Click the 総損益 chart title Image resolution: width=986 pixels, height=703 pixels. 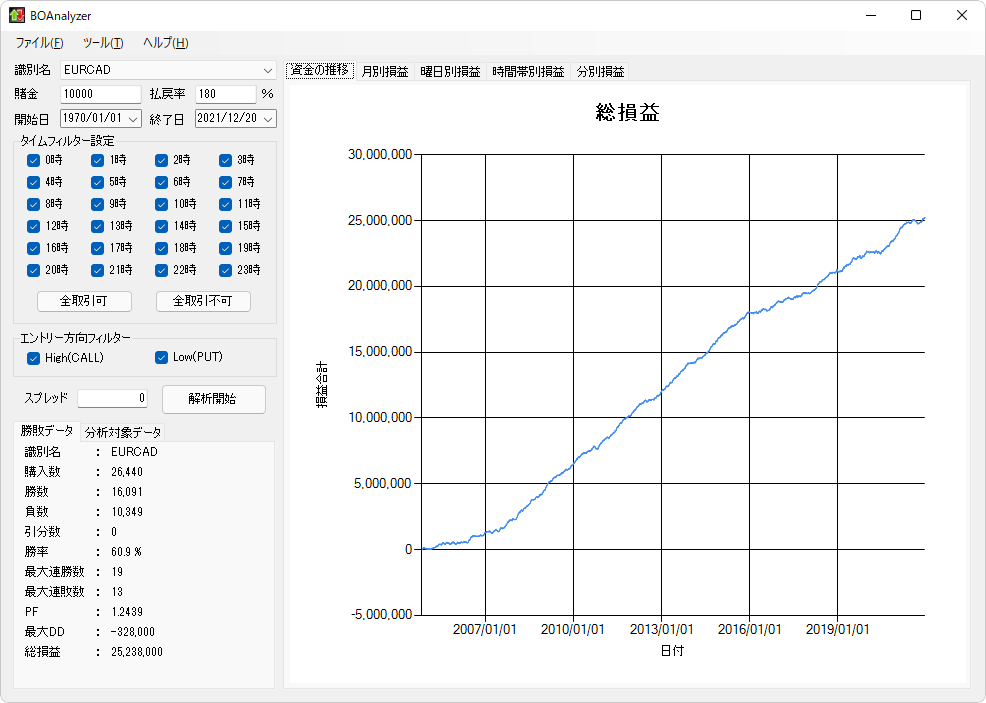628,113
